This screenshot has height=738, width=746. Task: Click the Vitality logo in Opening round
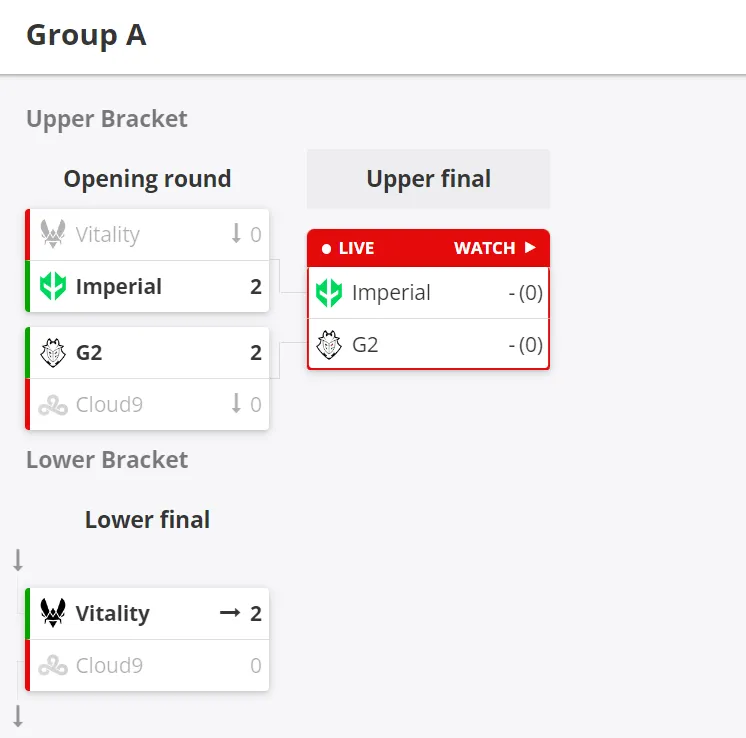coord(53,234)
